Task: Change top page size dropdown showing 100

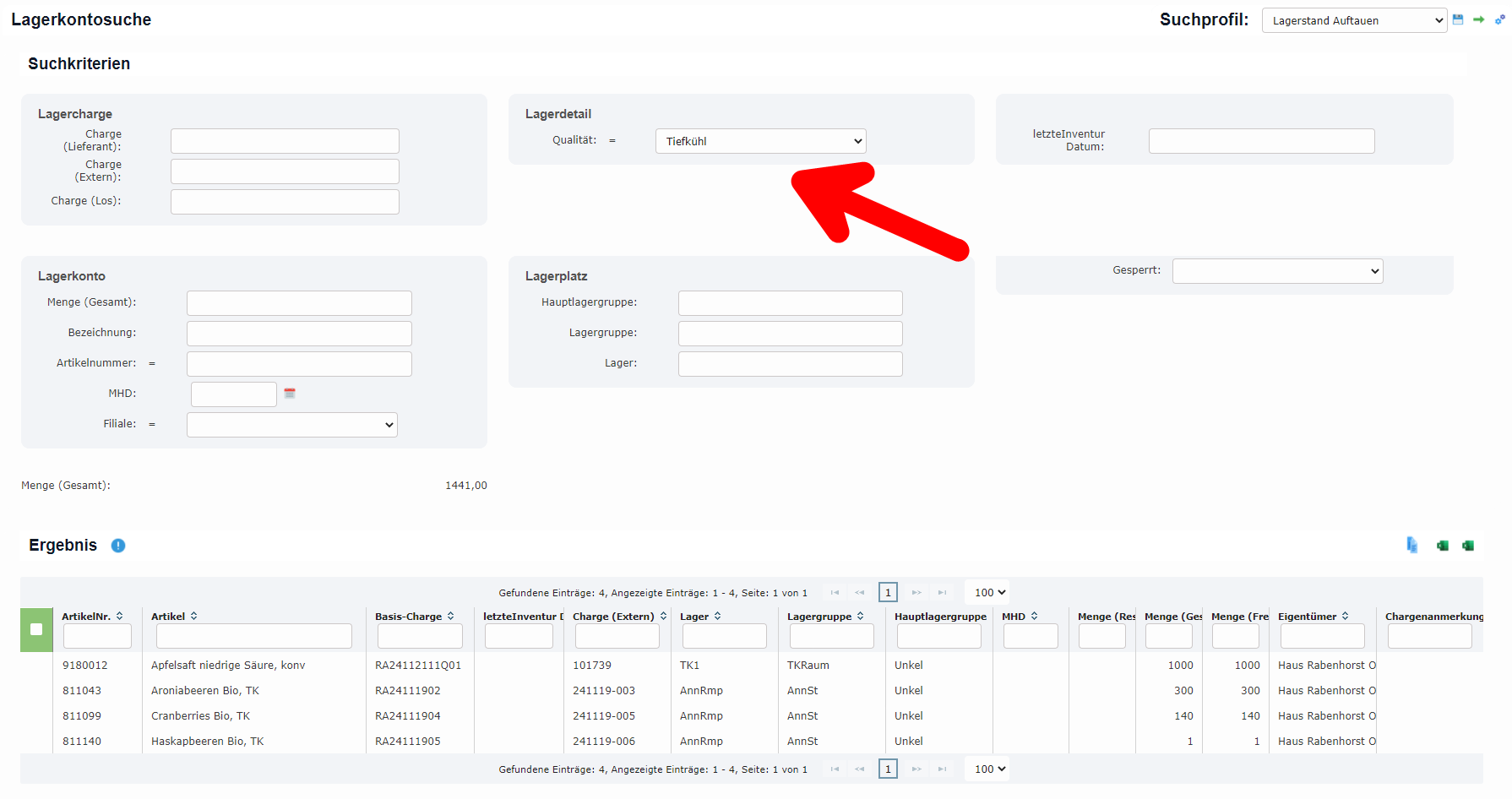Action: pos(989,593)
